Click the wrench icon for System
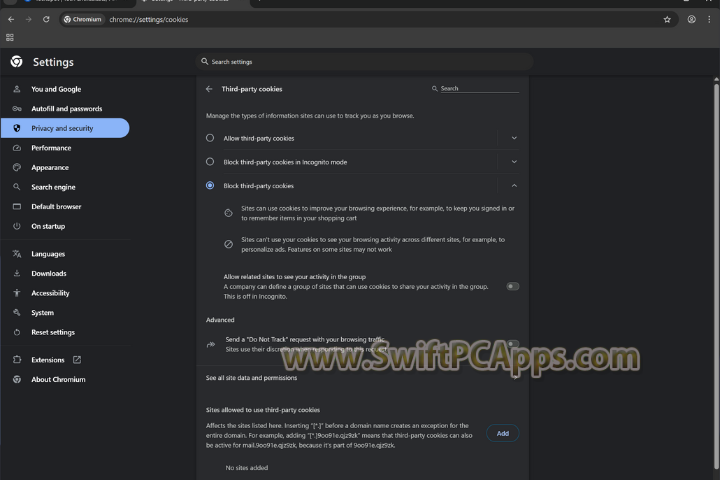Image resolution: width=720 pixels, height=480 pixels. (x=17, y=313)
